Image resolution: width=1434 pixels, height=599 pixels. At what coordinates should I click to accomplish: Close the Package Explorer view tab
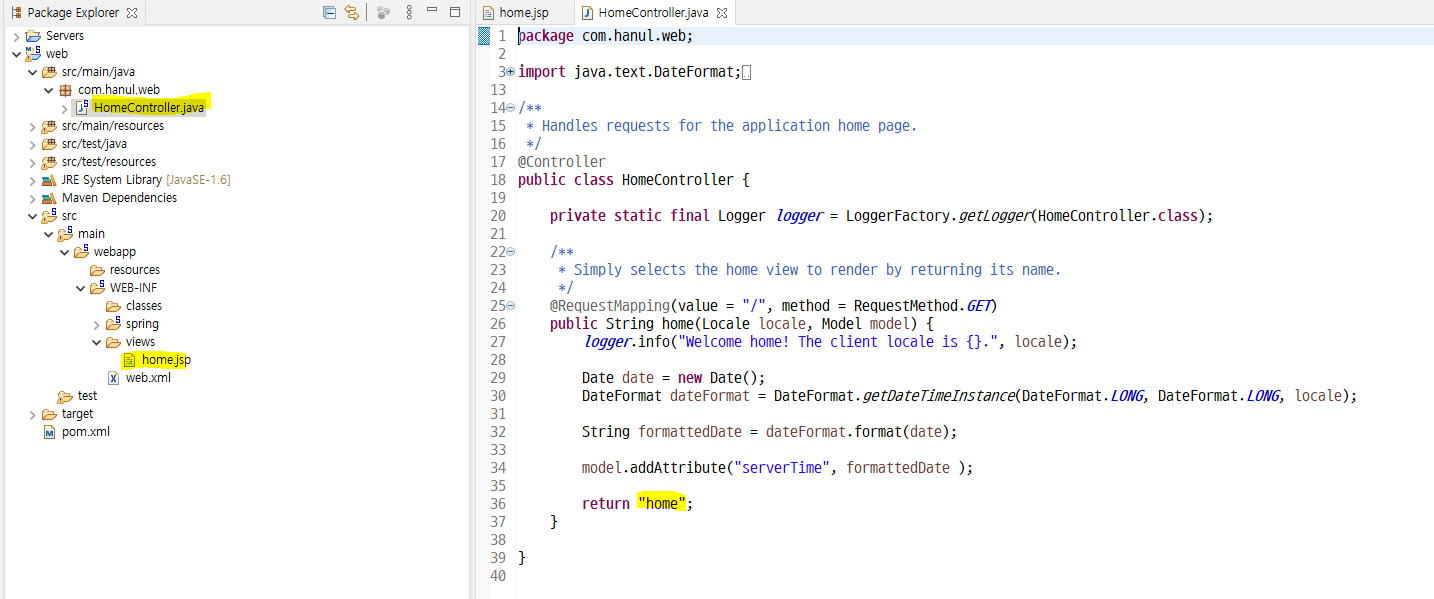point(132,13)
